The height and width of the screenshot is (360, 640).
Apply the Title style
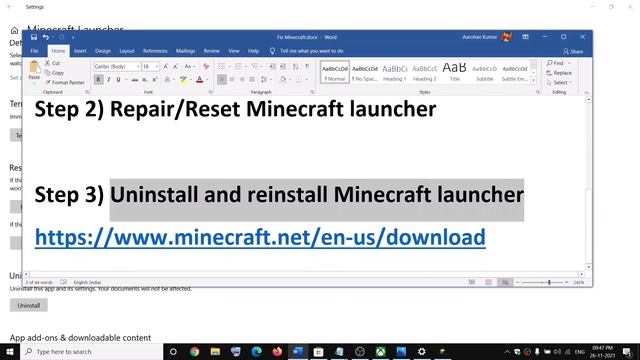tap(454, 72)
